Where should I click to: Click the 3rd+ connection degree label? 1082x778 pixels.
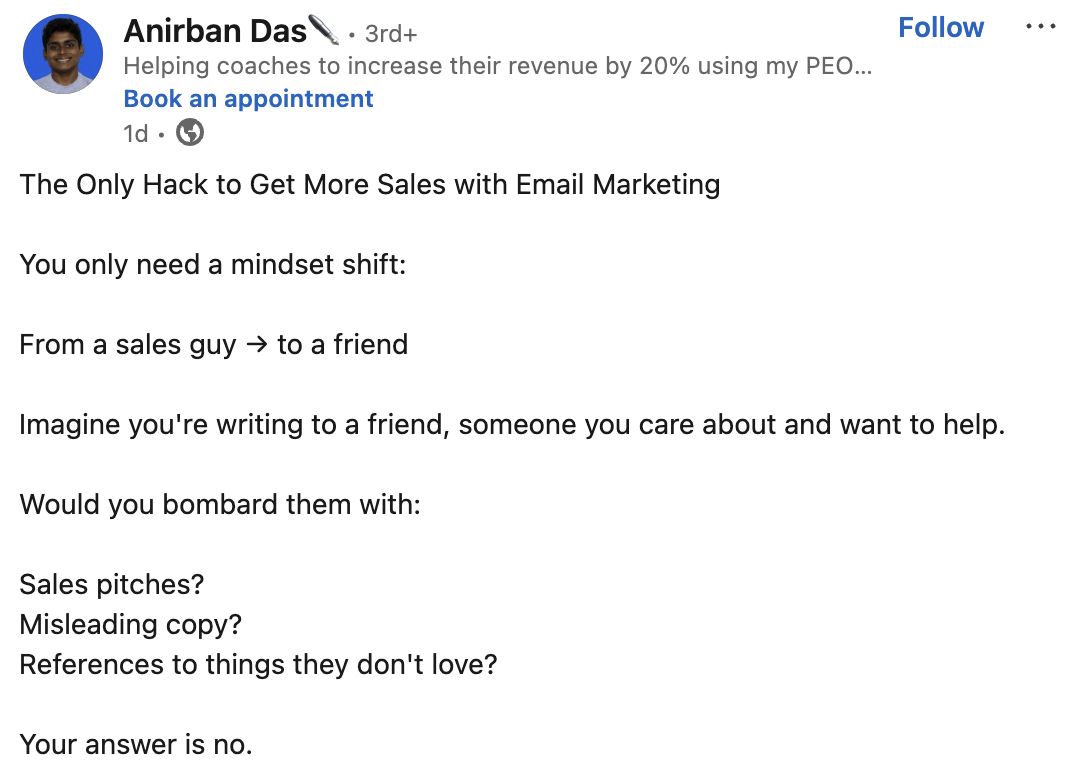391,34
